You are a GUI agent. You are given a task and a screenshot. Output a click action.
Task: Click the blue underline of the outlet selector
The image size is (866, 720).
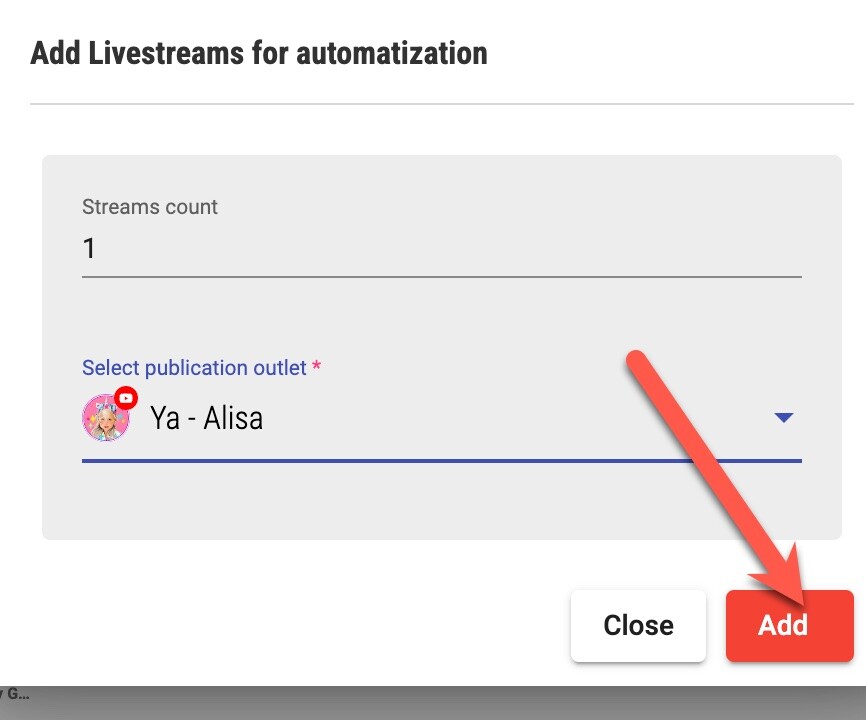[440, 461]
